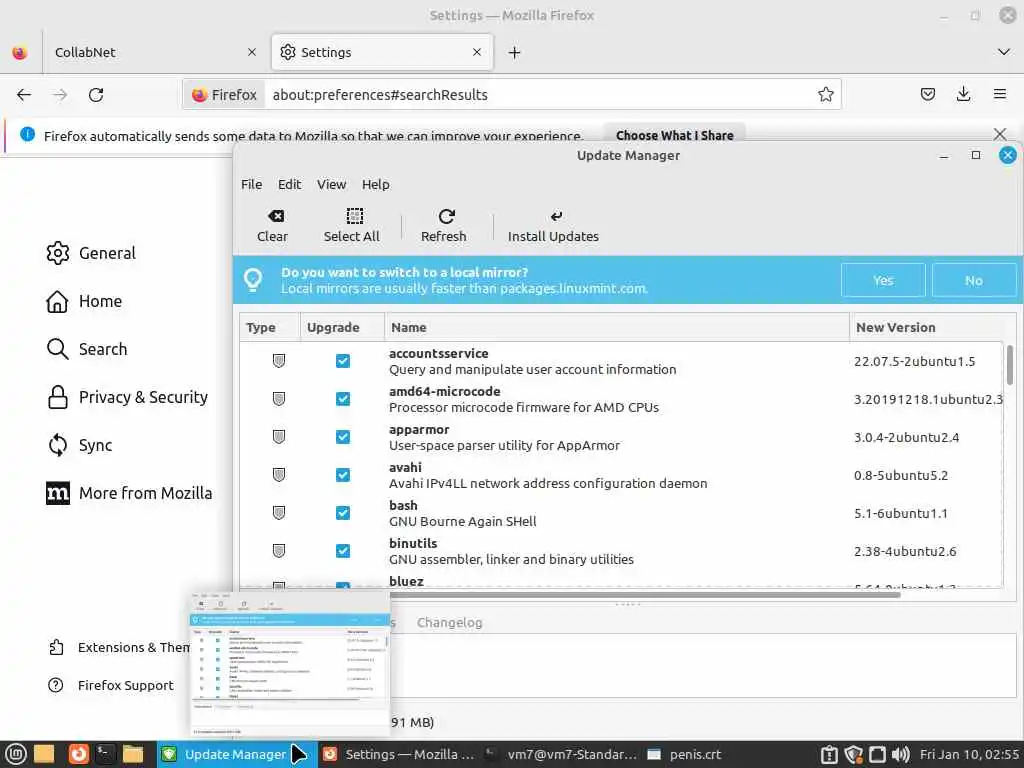Sort by the New Version column header
Image resolution: width=1024 pixels, height=768 pixels.
(x=927, y=327)
